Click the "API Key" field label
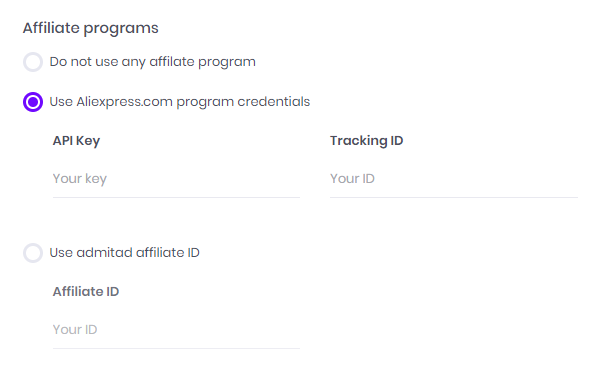605x368 pixels. [x=76, y=141]
